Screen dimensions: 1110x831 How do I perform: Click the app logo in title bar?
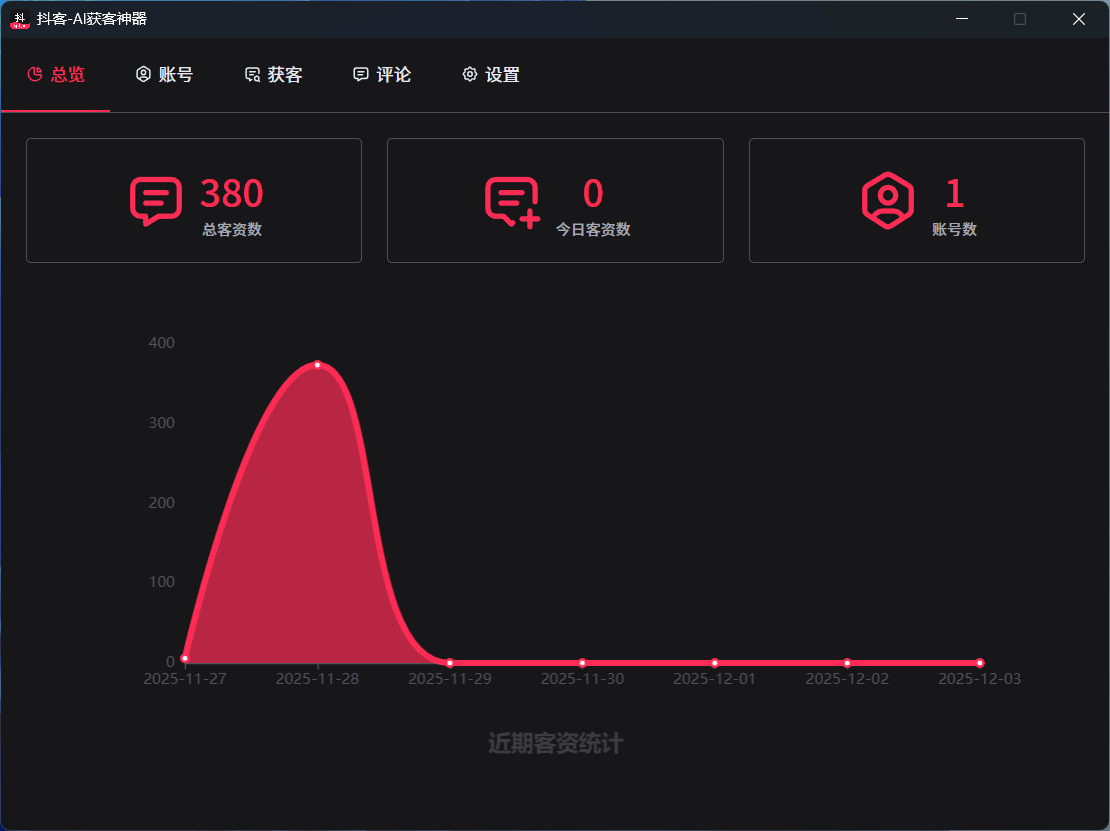[x=19, y=19]
